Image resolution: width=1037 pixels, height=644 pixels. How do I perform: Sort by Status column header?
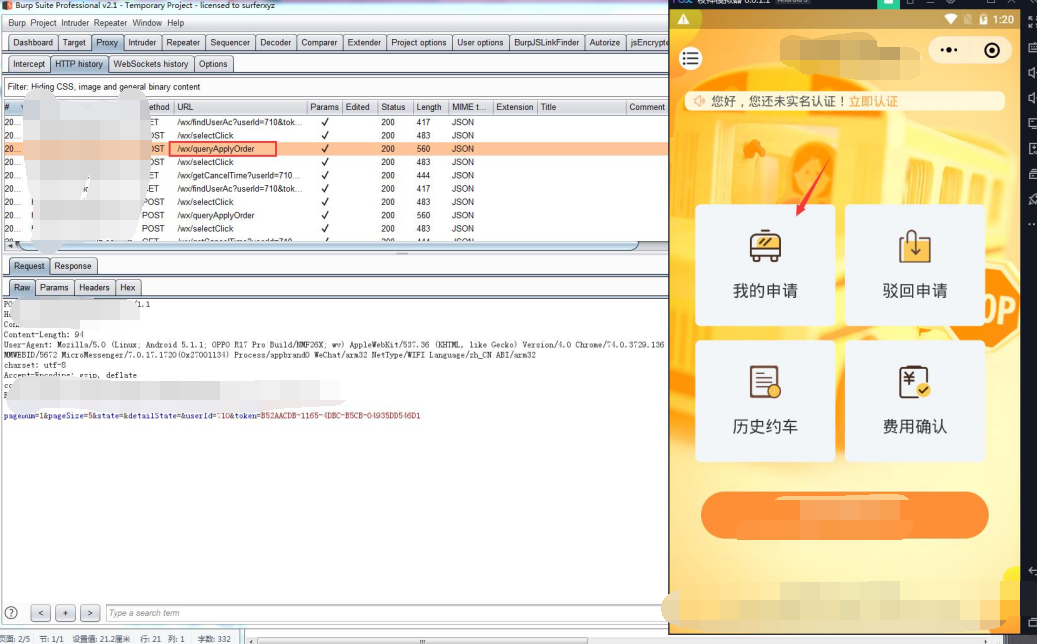coord(394,107)
